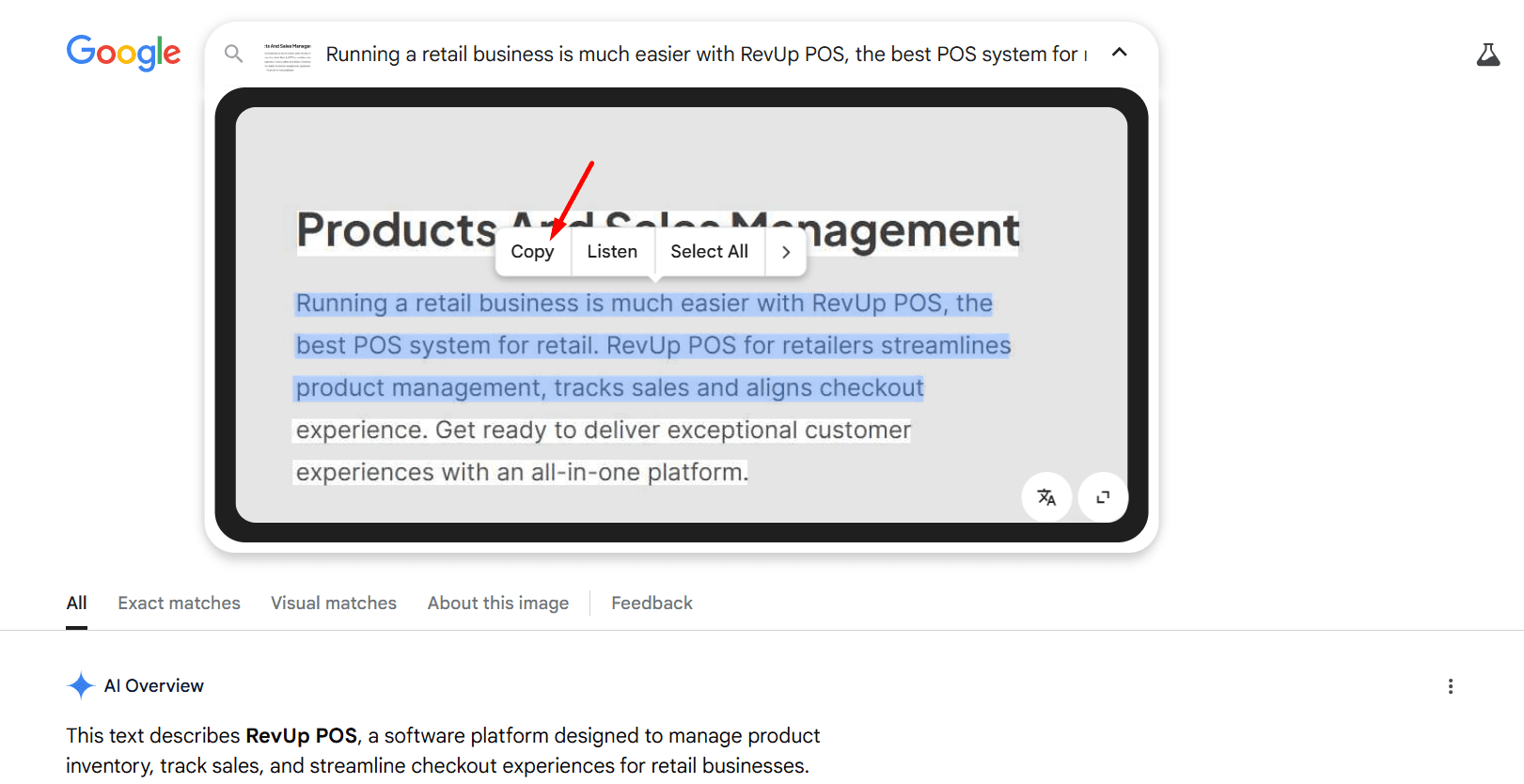The width and height of the screenshot is (1524, 784).
Task: Click Select All in the popup
Action: pos(709,252)
